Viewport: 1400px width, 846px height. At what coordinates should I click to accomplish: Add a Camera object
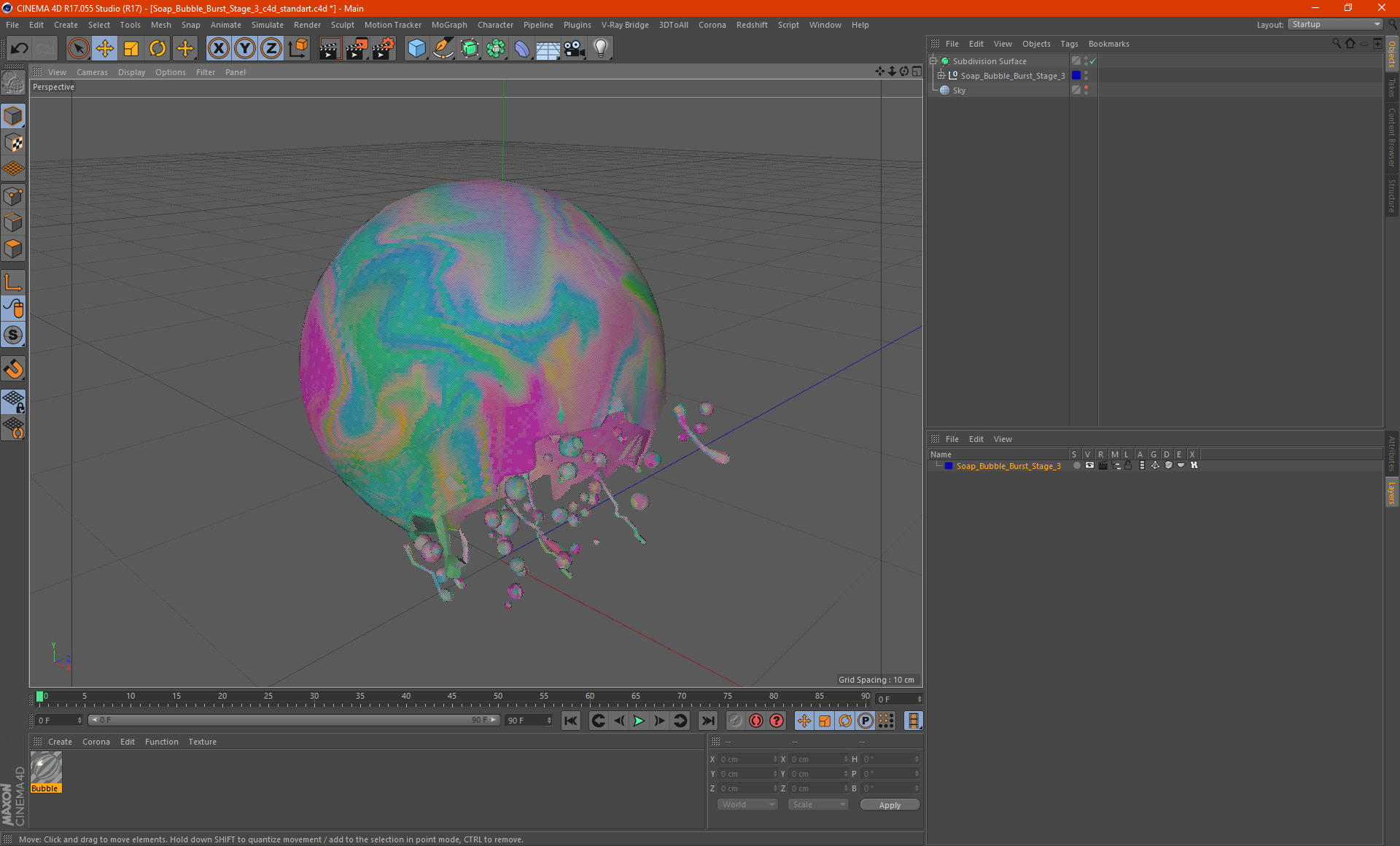(575, 49)
